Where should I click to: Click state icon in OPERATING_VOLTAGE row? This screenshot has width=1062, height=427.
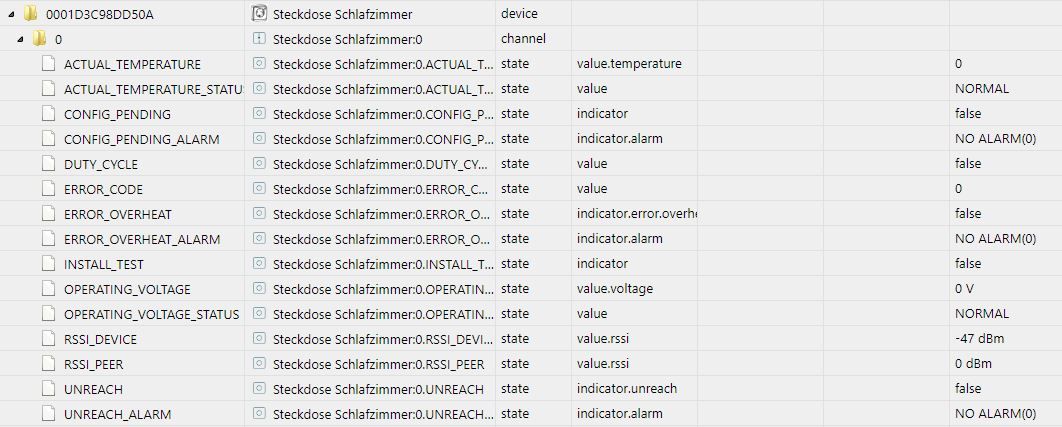point(258,289)
